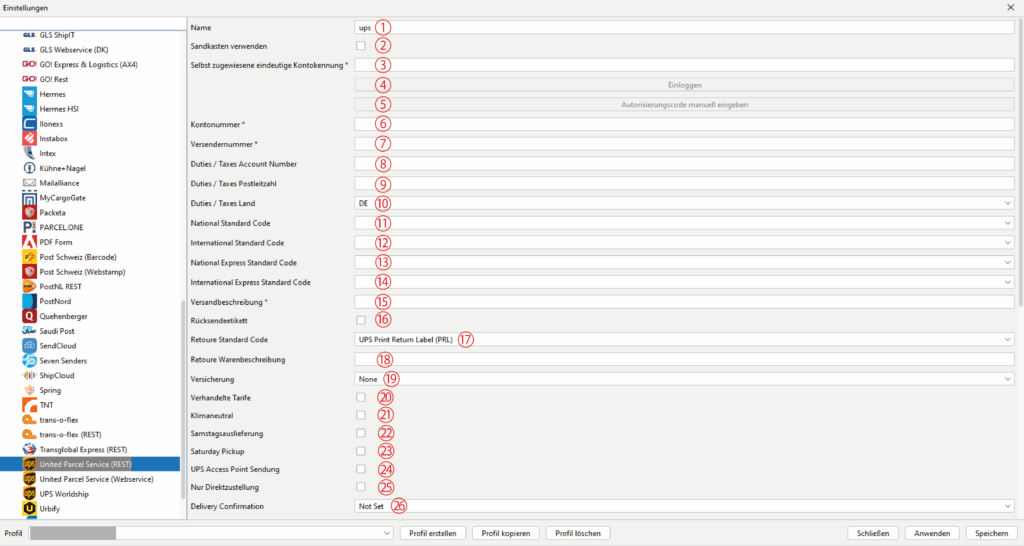Click the TNT icon
The image size is (1024, 546).
[29, 405]
